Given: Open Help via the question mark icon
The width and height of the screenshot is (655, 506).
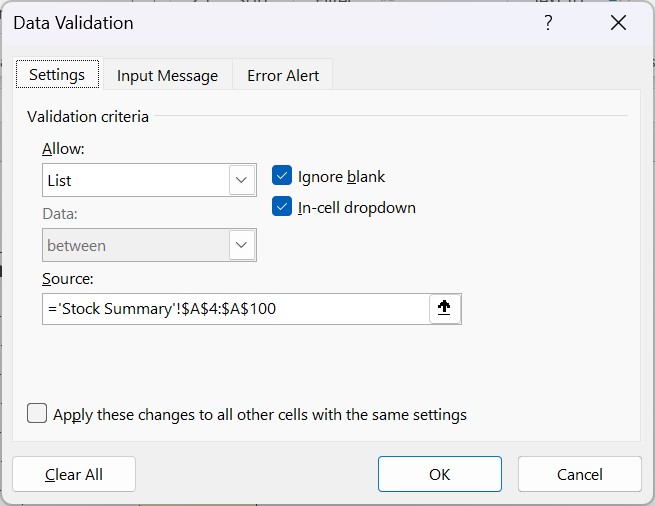Looking at the screenshot, I should pos(548,24).
